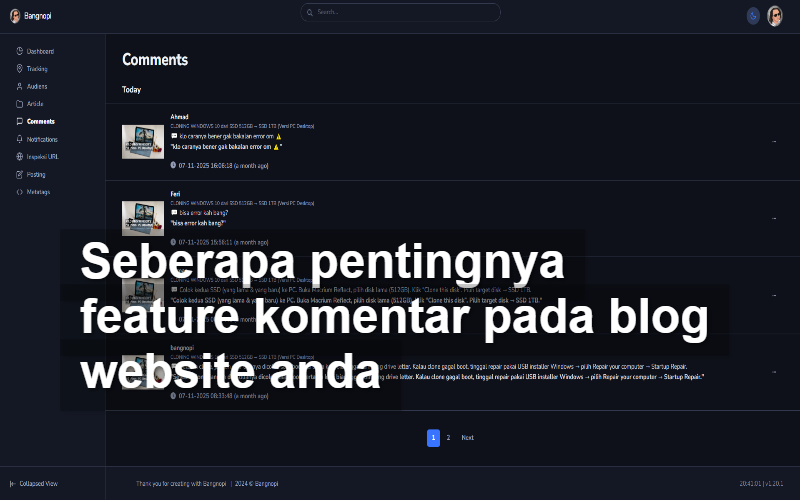Click the Posting edit icon
Screen dimensions: 800x500
click(20, 174)
